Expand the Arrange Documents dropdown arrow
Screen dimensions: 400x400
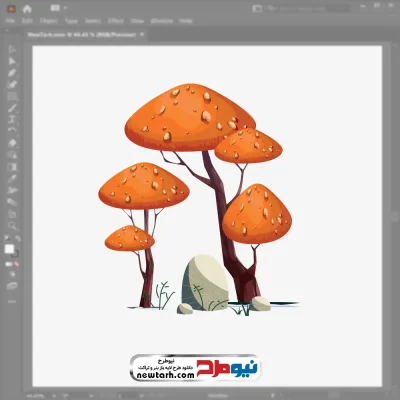click(65, 8)
